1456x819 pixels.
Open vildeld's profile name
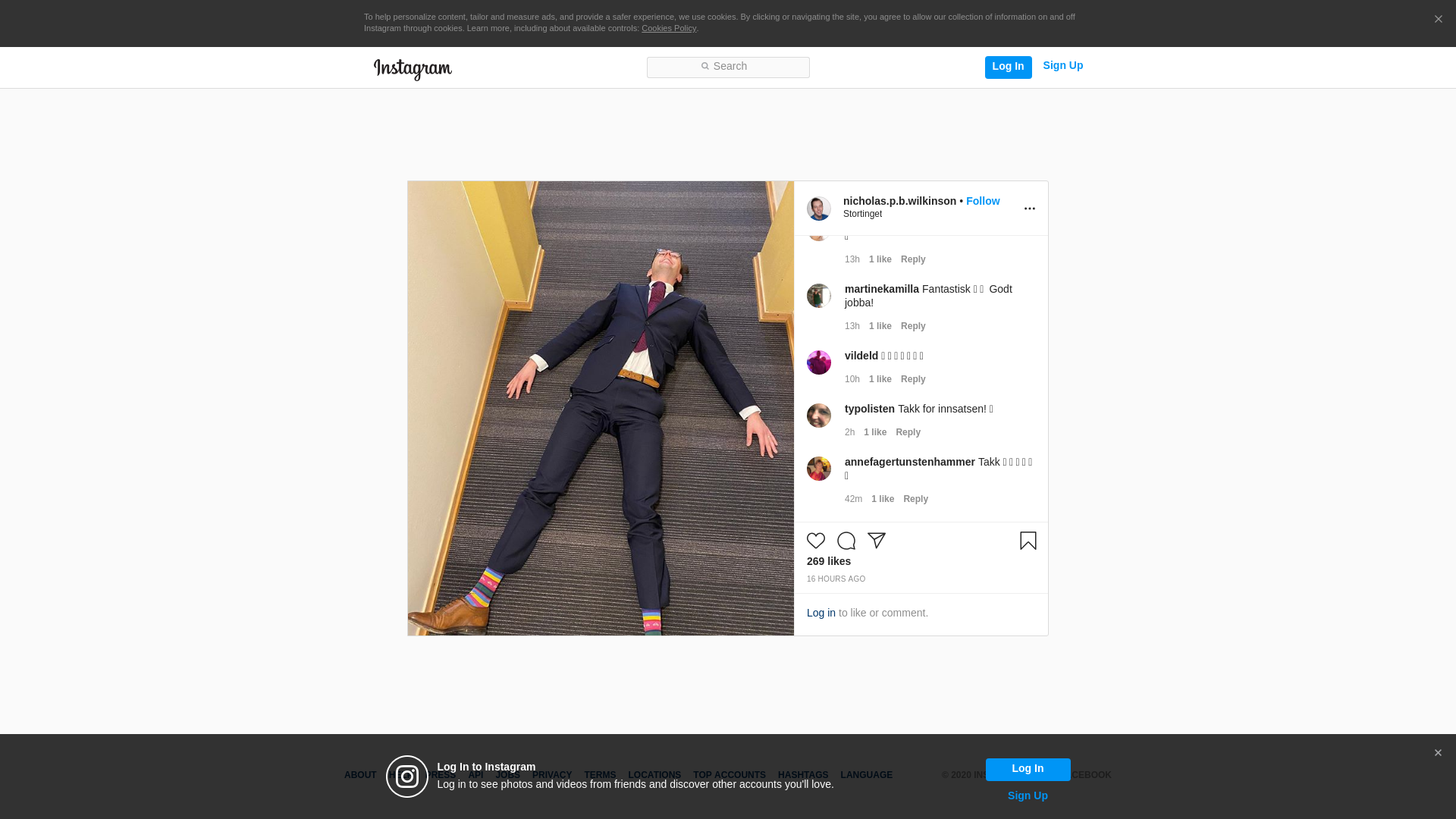[861, 356]
